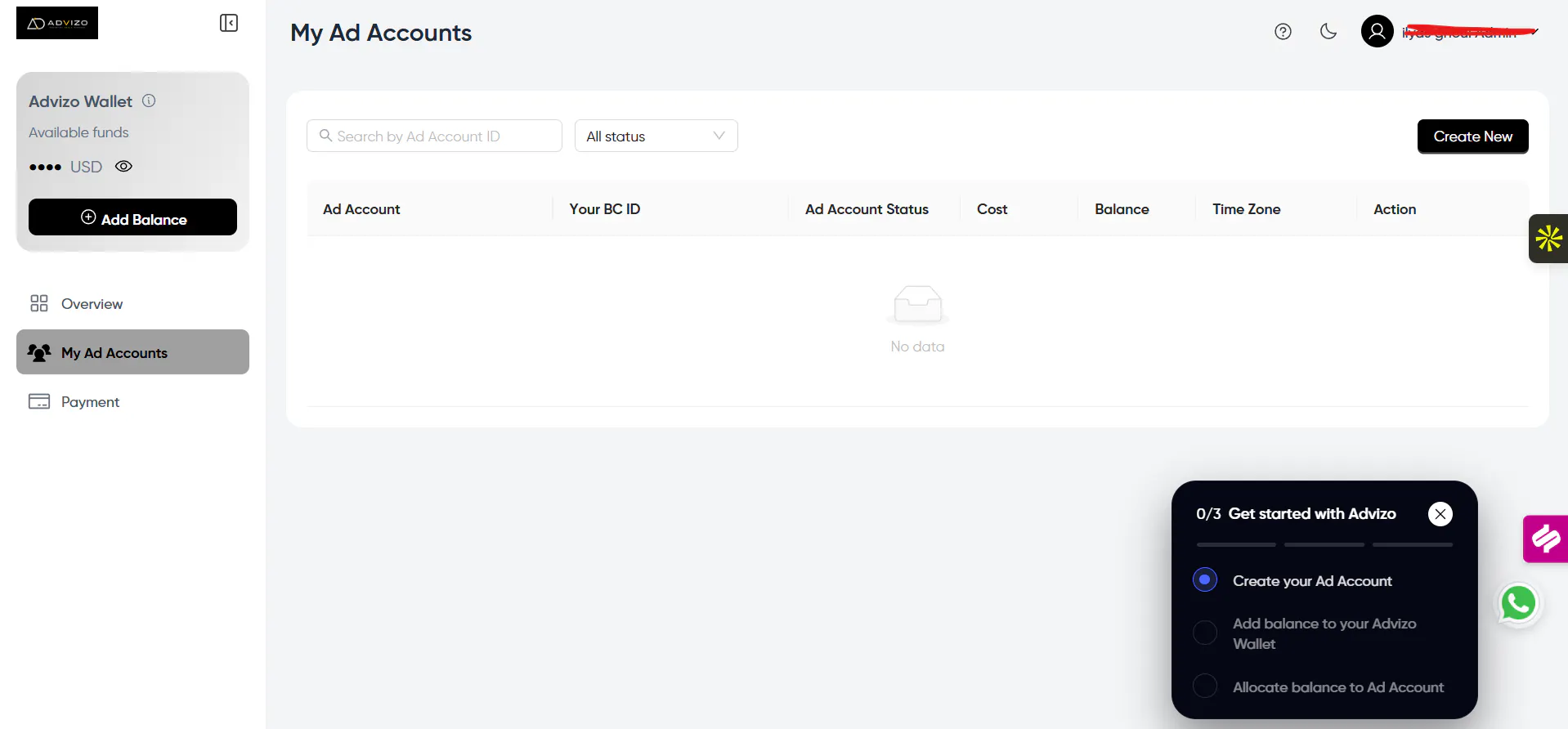Click the Available funds label
This screenshot has width=1568, height=729.
point(78,132)
